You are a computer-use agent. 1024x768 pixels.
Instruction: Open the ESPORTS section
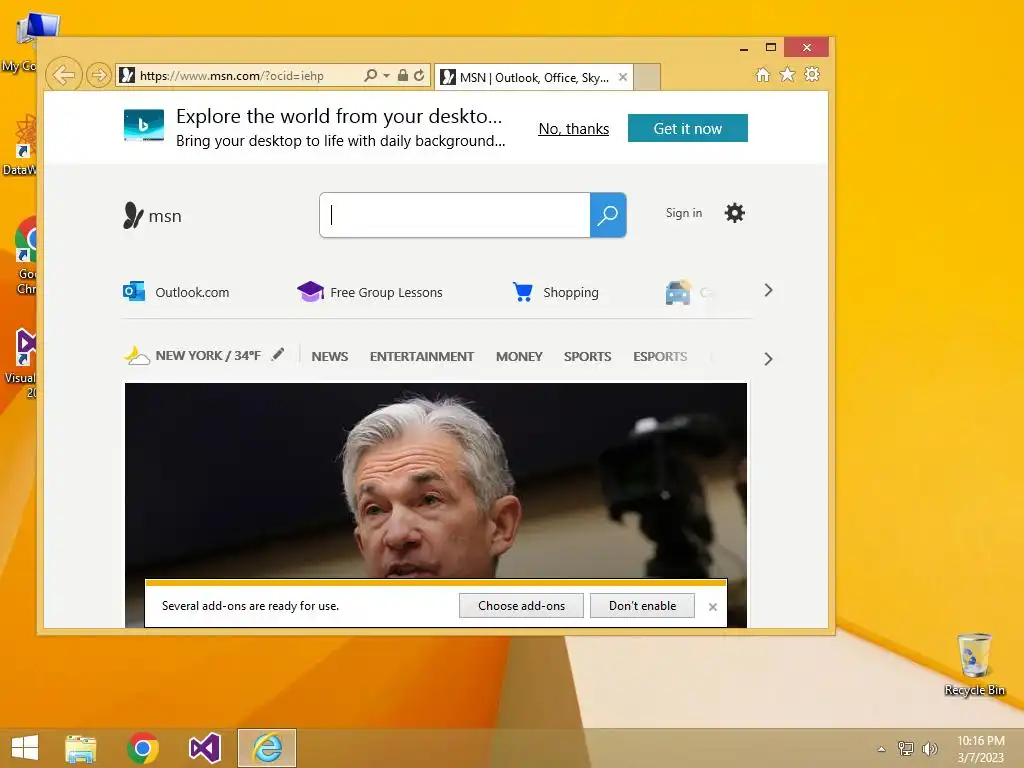[660, 357]
